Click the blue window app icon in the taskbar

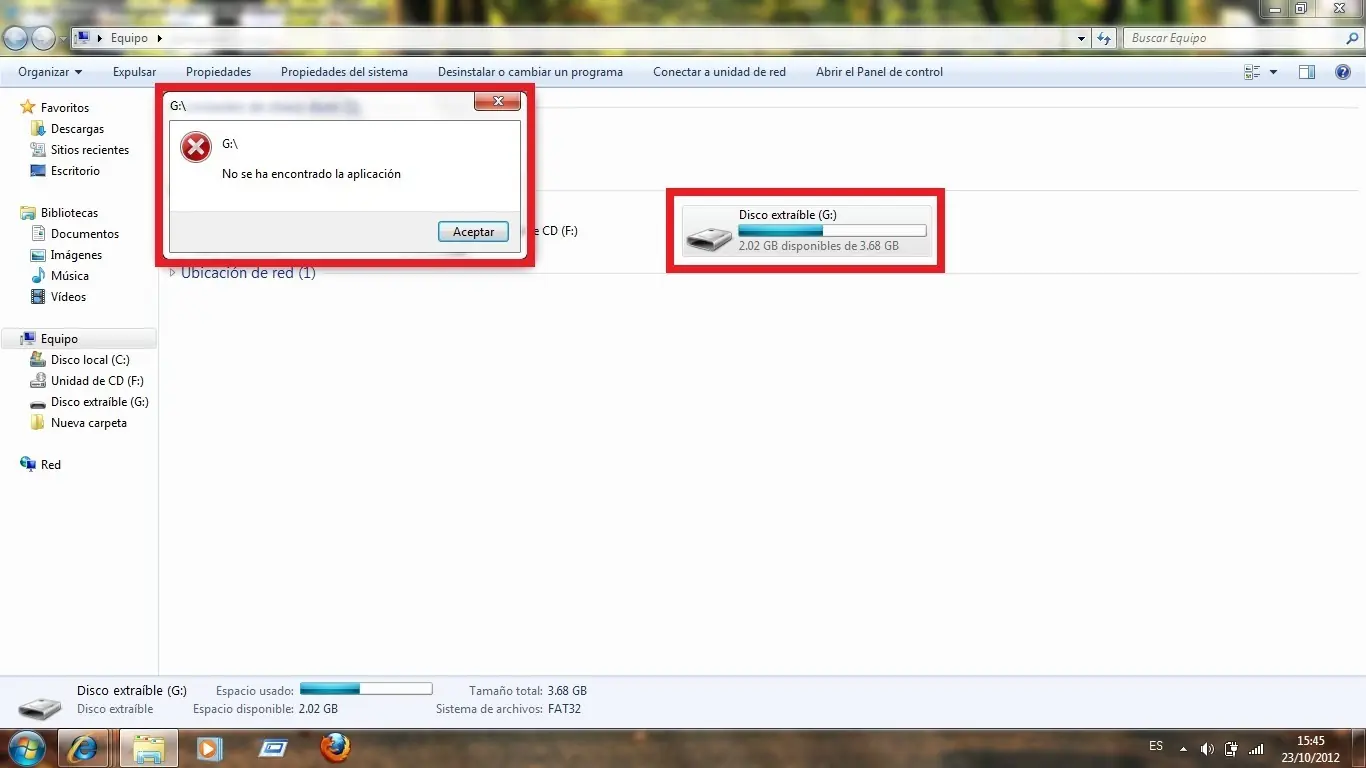(273, 748)
